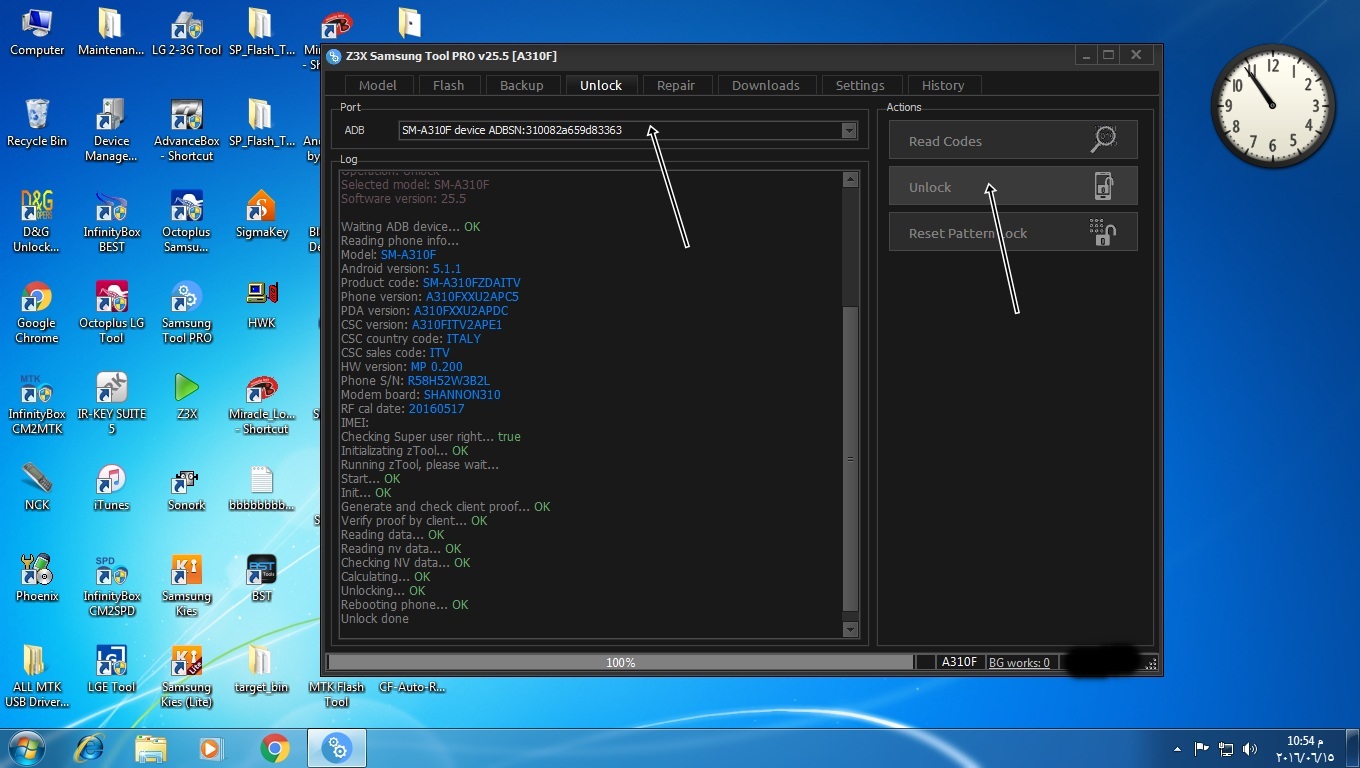Select the HWK desktop icon

click(261, 305)
